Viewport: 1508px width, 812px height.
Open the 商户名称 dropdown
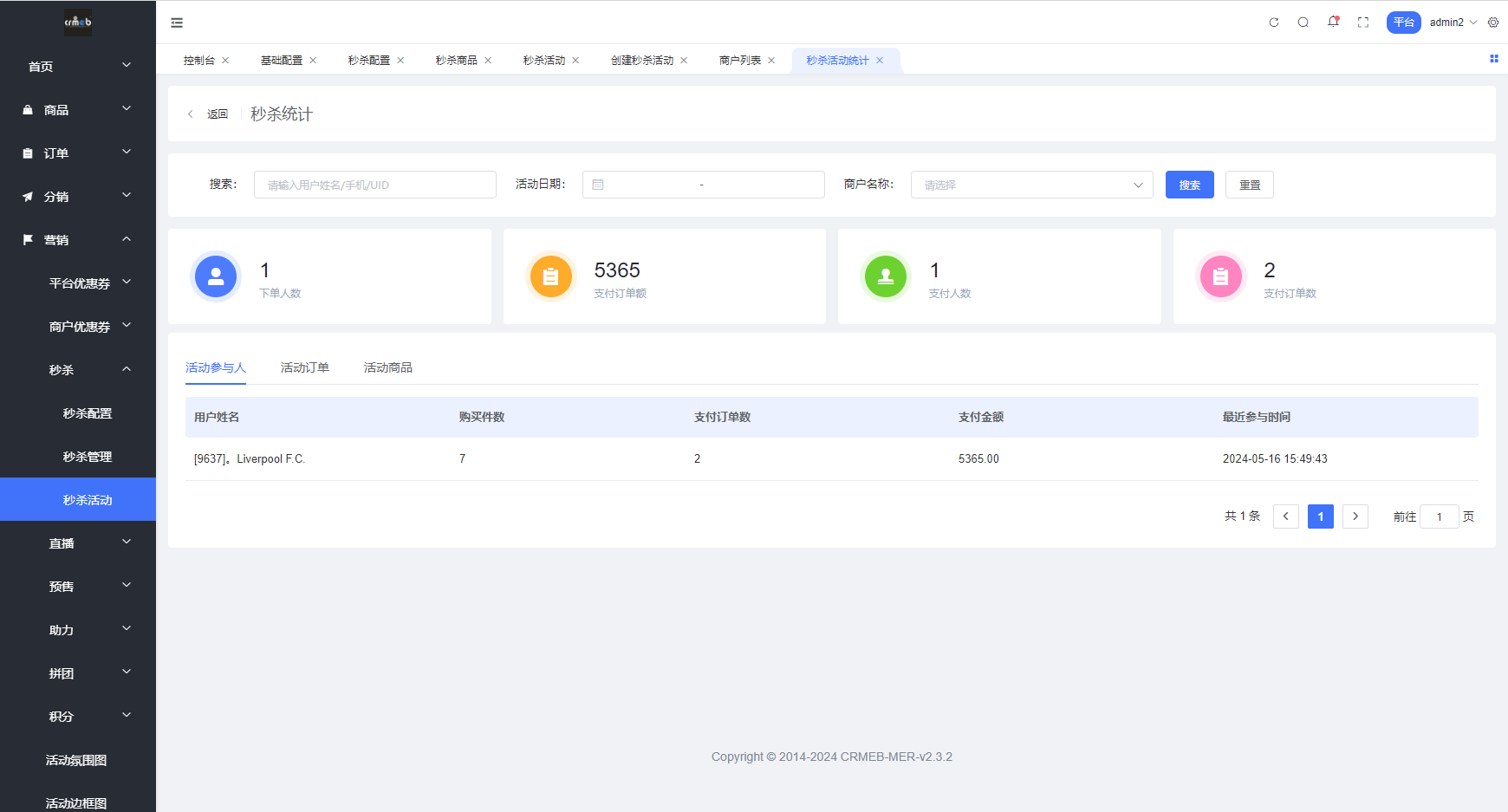coord(1031,185)
